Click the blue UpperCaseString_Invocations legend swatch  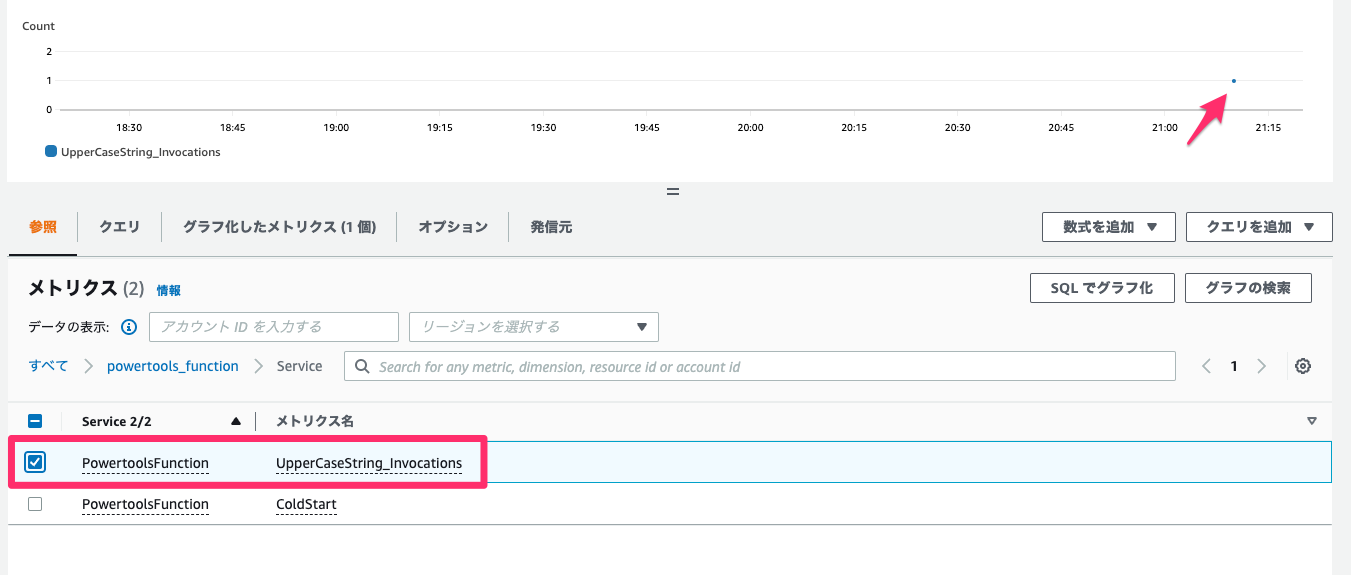[x=51, y=152]
